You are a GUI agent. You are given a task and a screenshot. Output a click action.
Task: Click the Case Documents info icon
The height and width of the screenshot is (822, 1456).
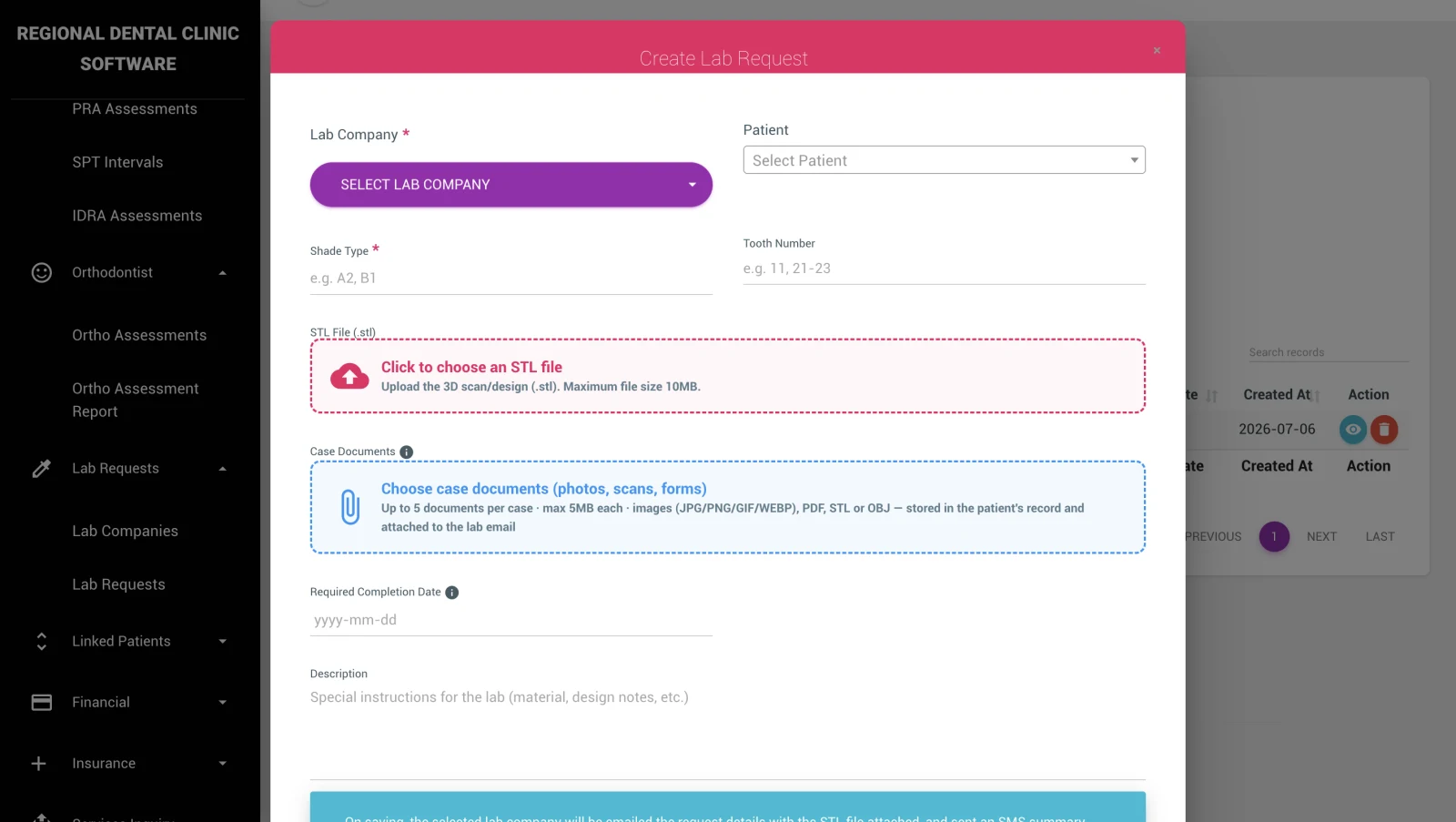[407, 452]
